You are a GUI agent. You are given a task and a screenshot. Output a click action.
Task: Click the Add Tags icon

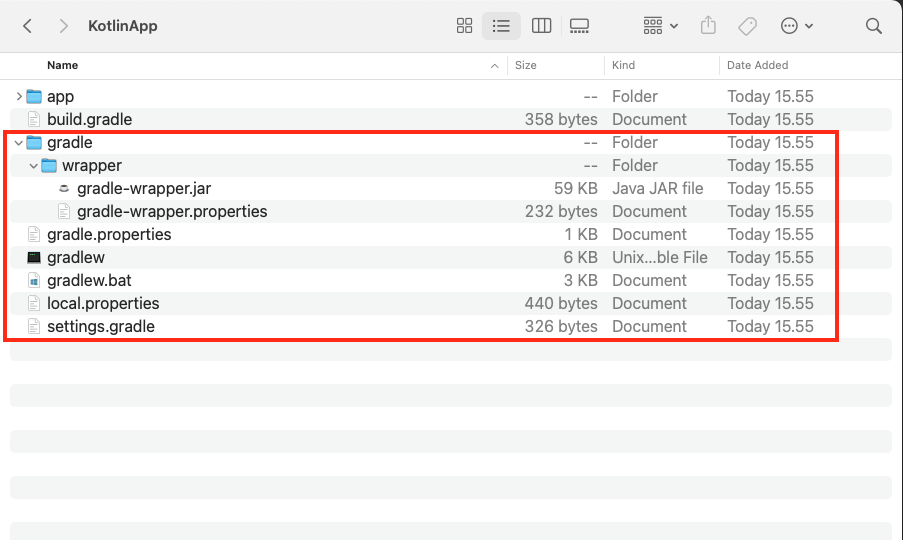748,26
